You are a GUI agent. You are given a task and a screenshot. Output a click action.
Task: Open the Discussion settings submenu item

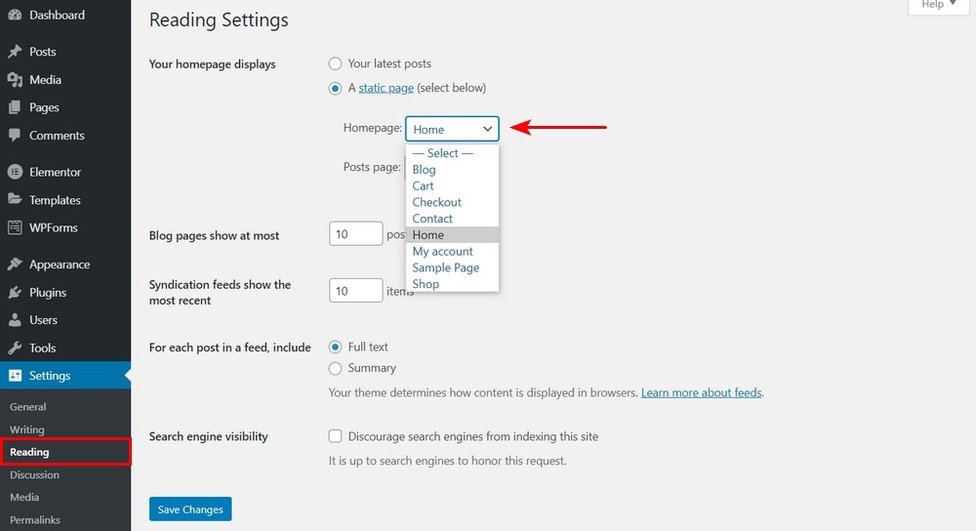[34, 474]
